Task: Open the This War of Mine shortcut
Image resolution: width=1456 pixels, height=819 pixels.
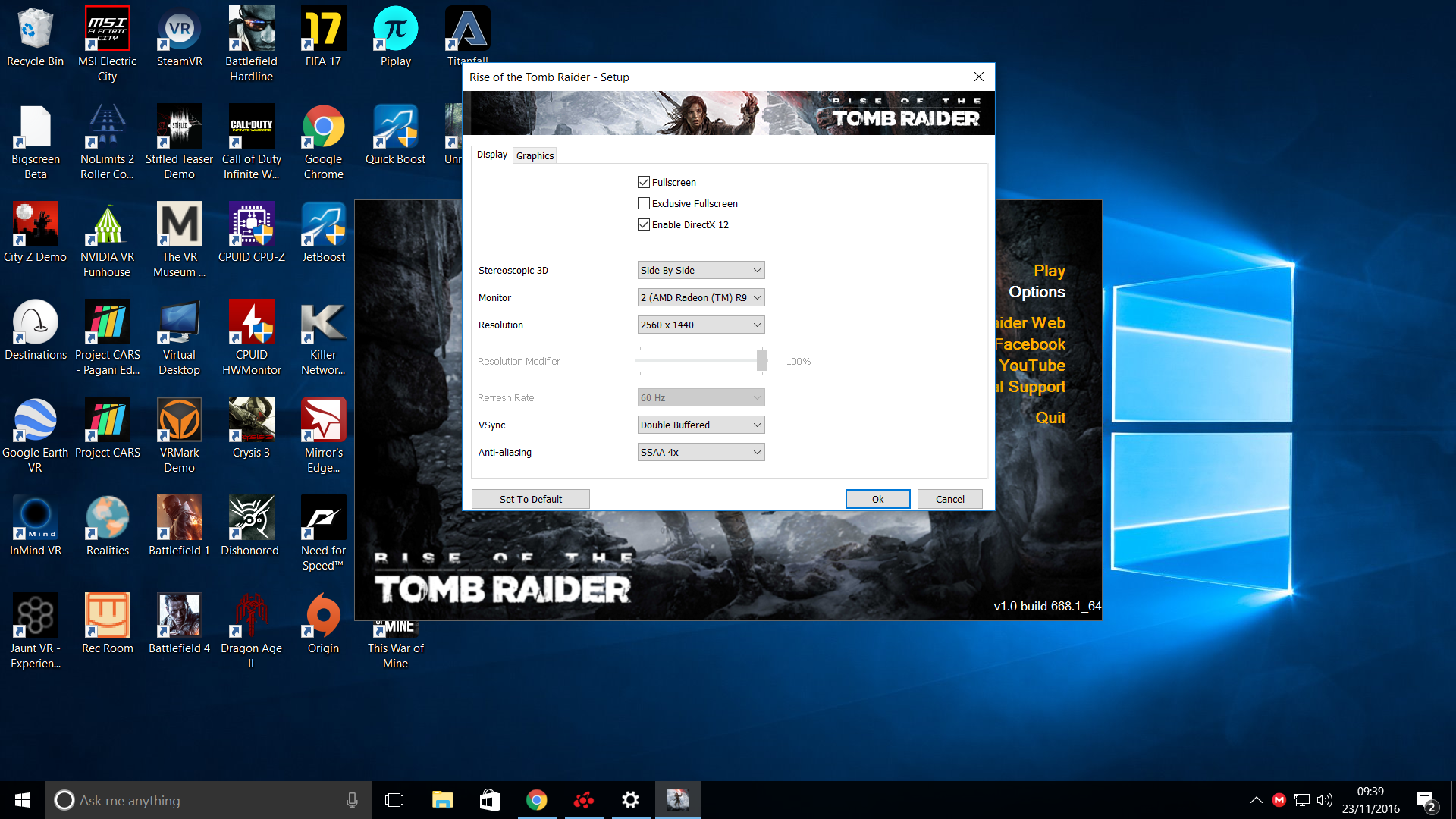Action: point(395,645)
